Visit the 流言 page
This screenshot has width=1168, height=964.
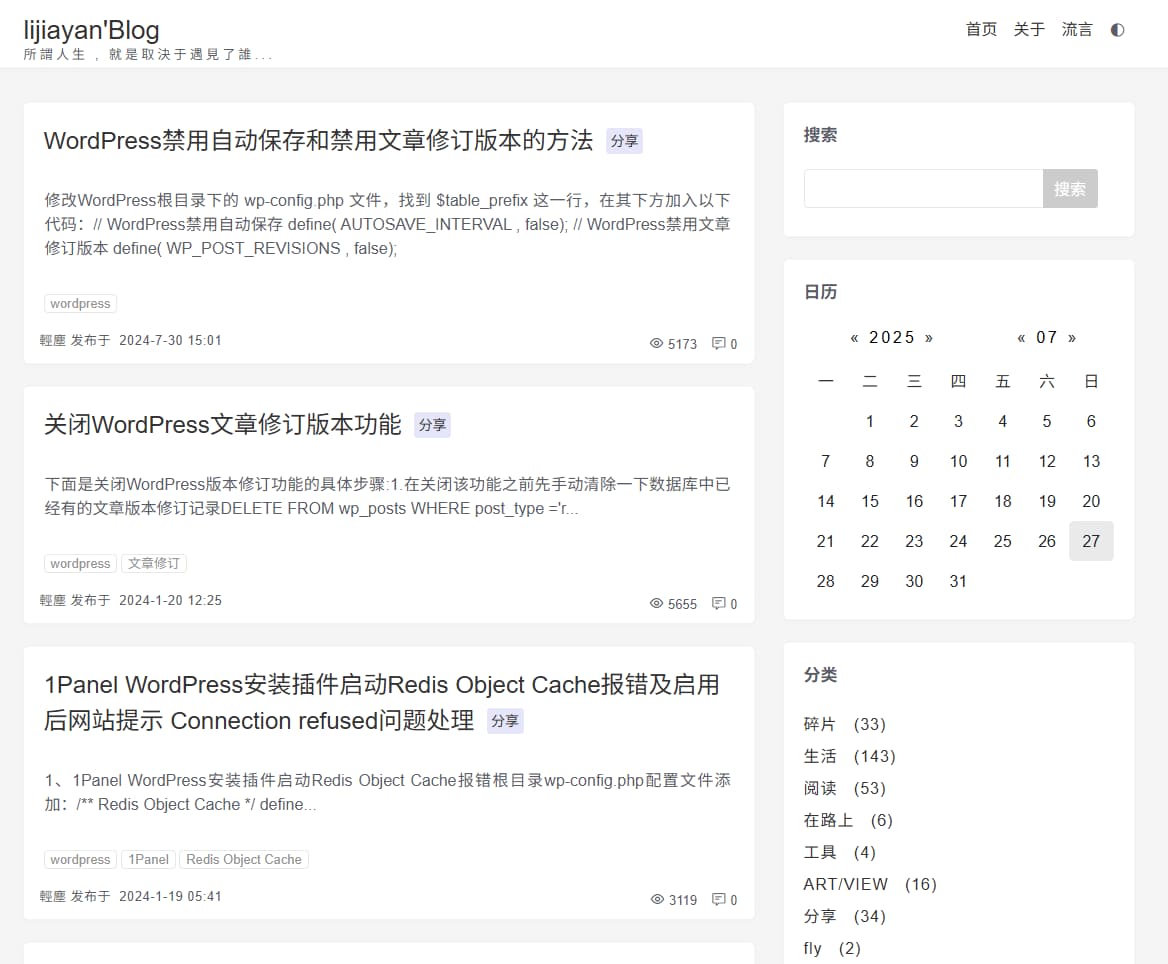coord(1076,30)
